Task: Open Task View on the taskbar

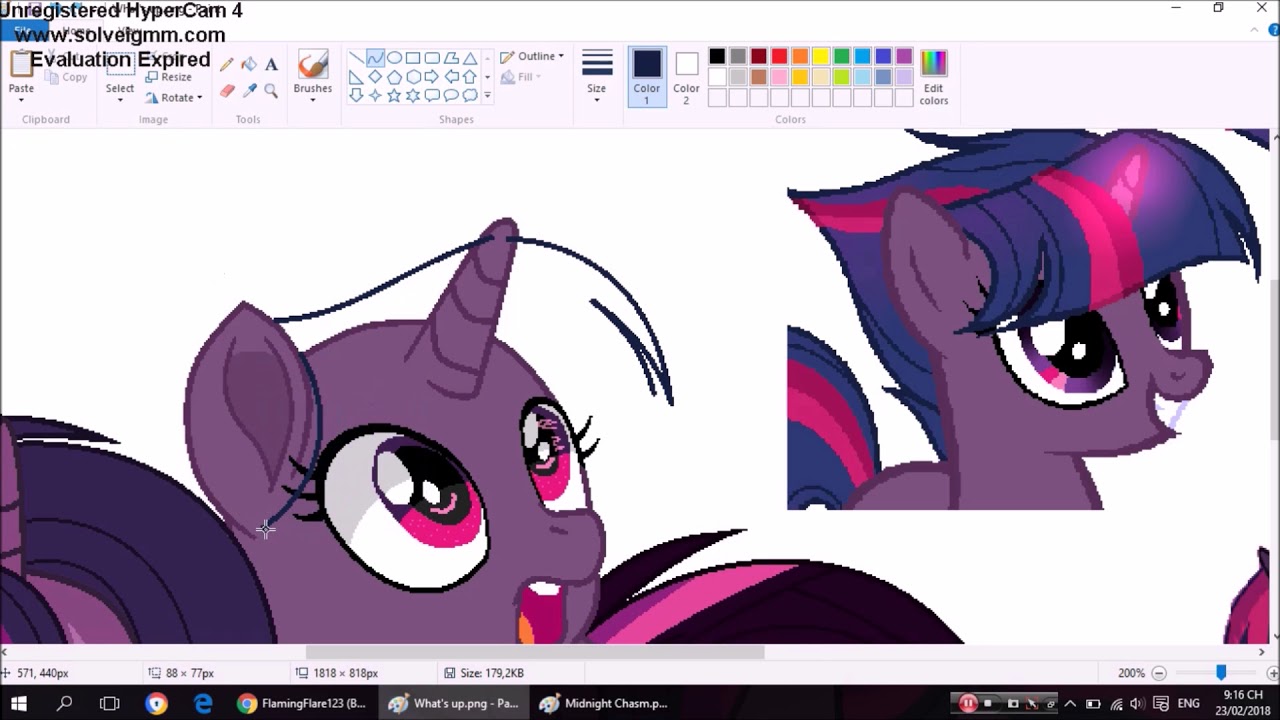Action: (x=110, y=703)
